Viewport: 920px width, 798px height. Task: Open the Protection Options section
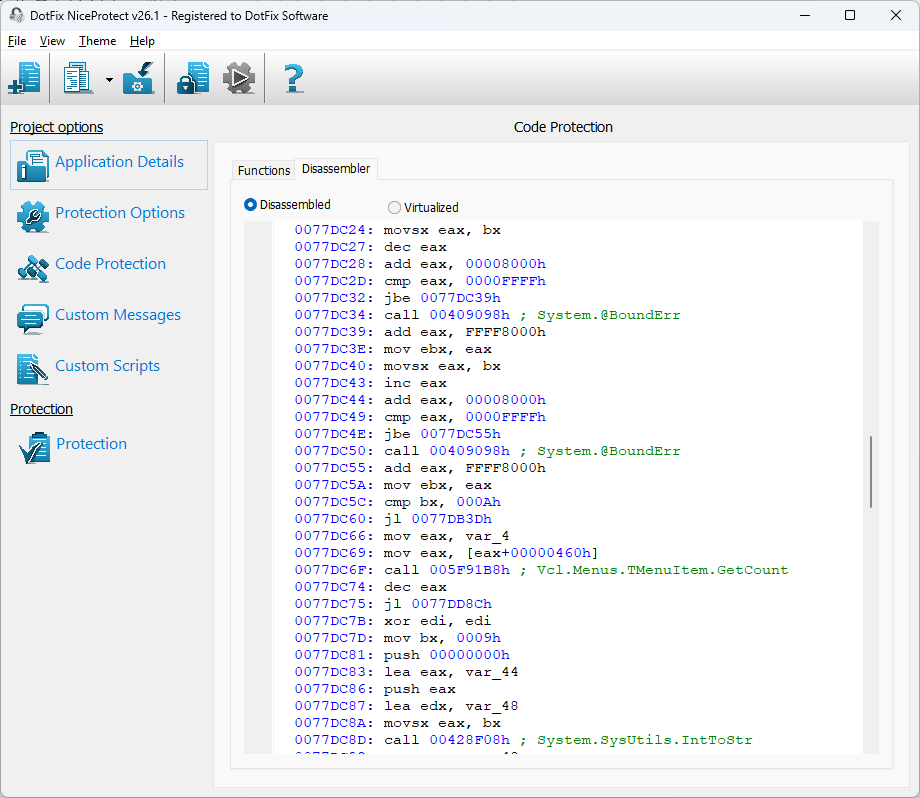[120, 213]
